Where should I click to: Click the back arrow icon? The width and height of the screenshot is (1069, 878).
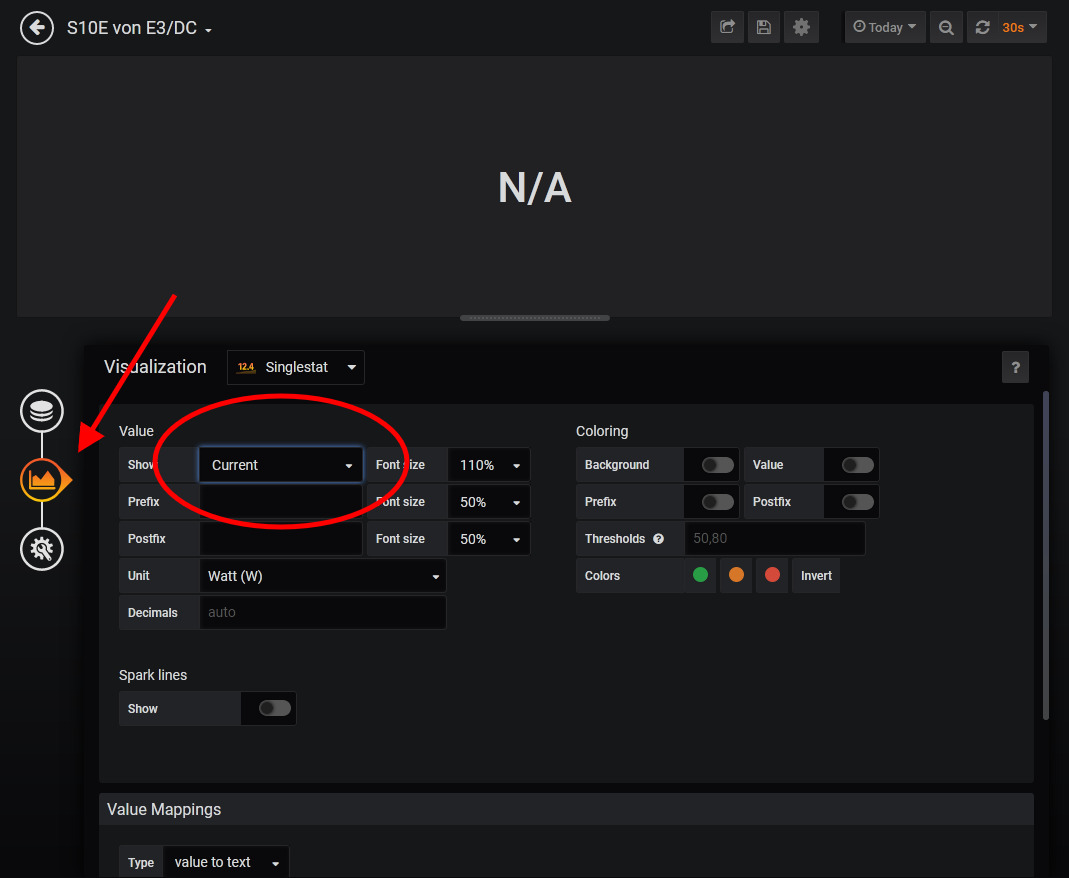[37, 28]
